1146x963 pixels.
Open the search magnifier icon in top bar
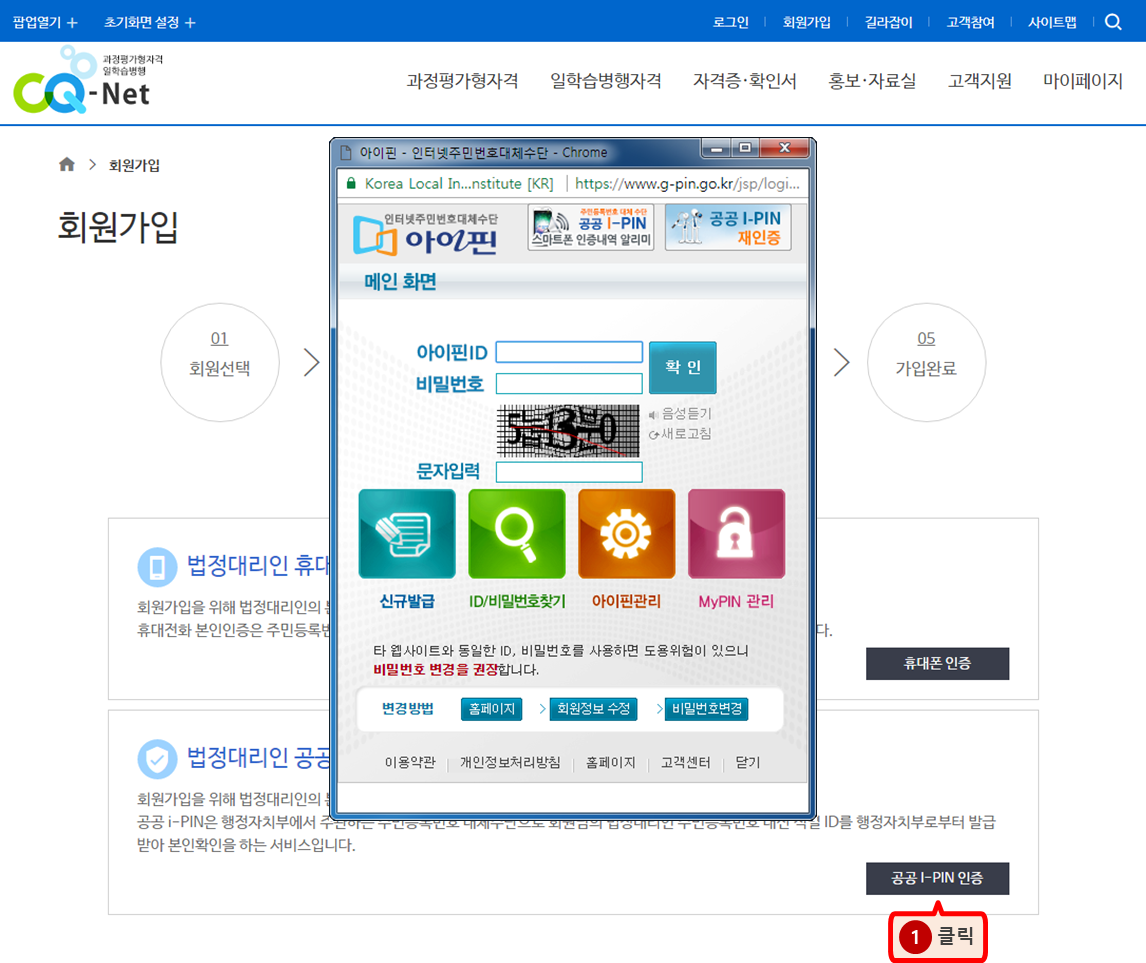(1113, 22)
